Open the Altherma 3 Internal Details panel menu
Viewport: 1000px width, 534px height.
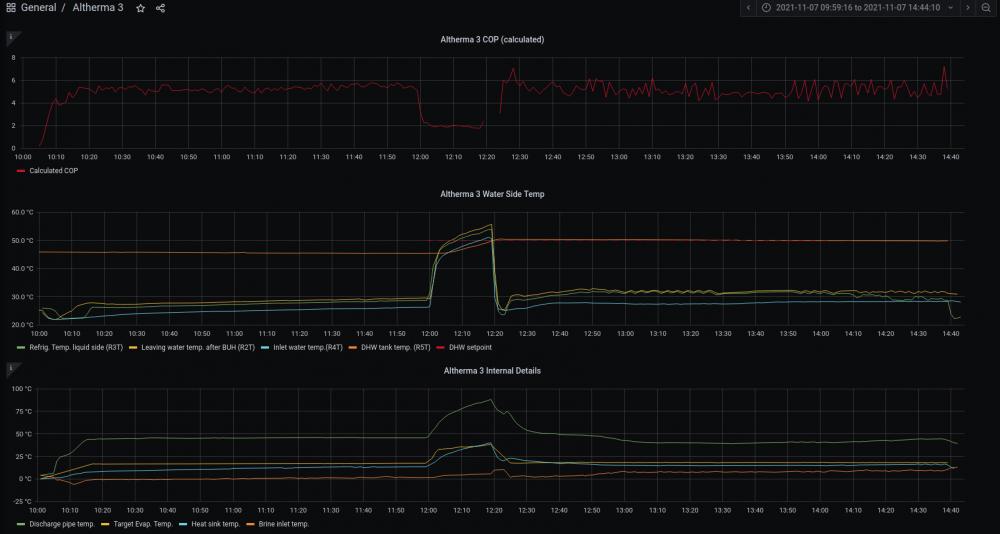click(x=492, y=370)
